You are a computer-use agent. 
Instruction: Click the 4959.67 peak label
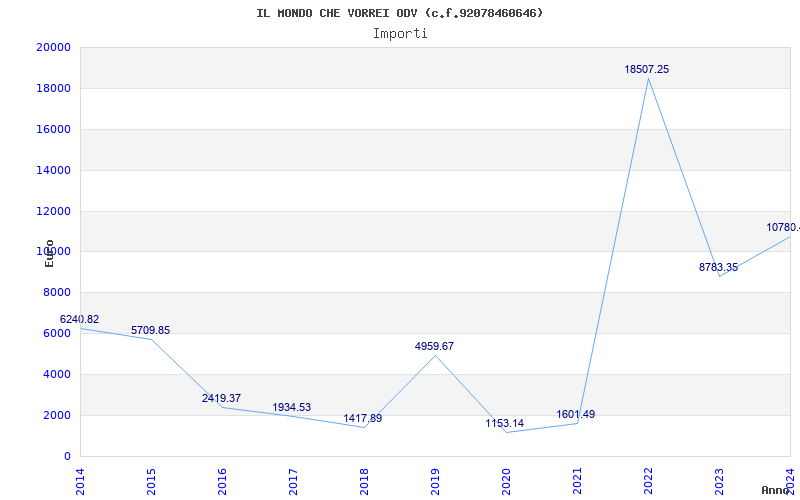[x=434, y=346]
